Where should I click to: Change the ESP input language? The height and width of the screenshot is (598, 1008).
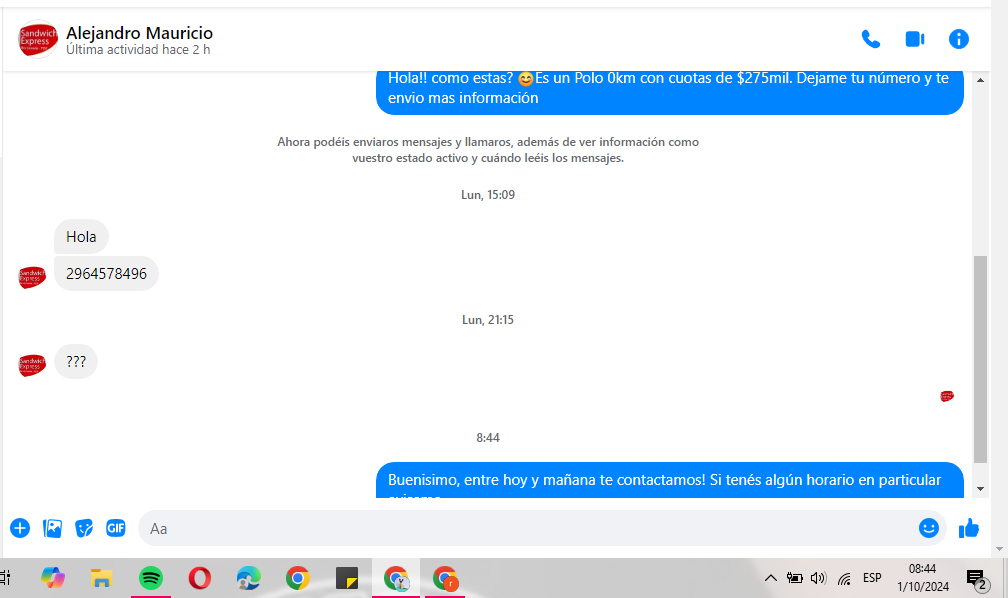872,578
